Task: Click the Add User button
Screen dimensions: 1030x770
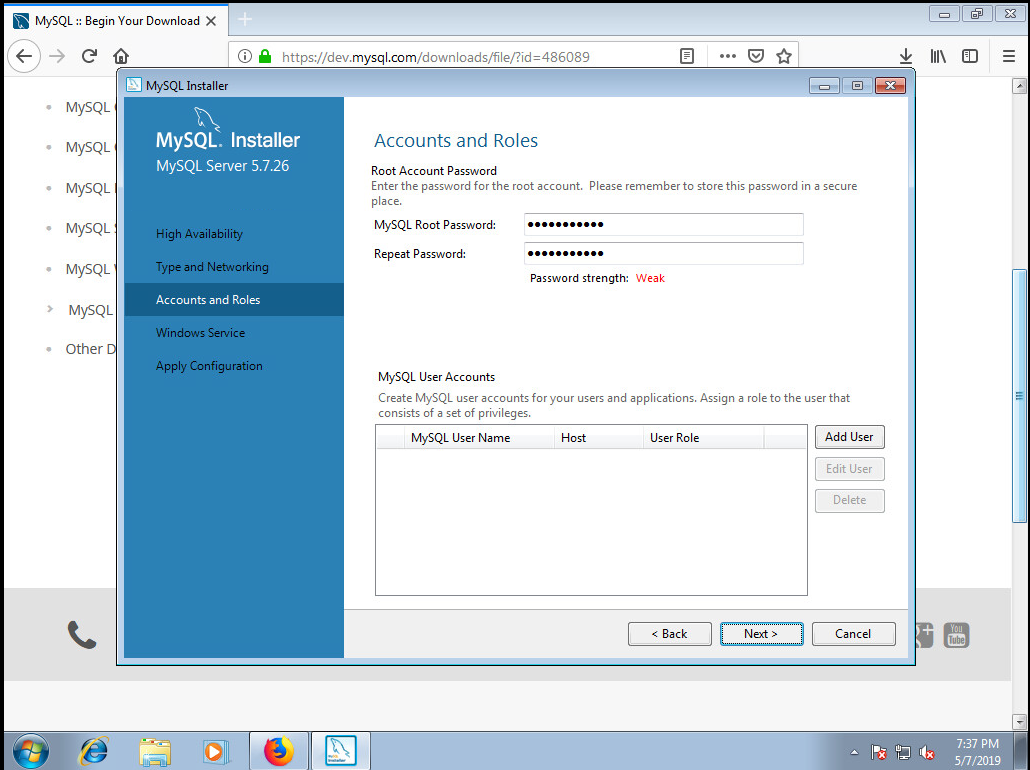Action: (849, 437)
